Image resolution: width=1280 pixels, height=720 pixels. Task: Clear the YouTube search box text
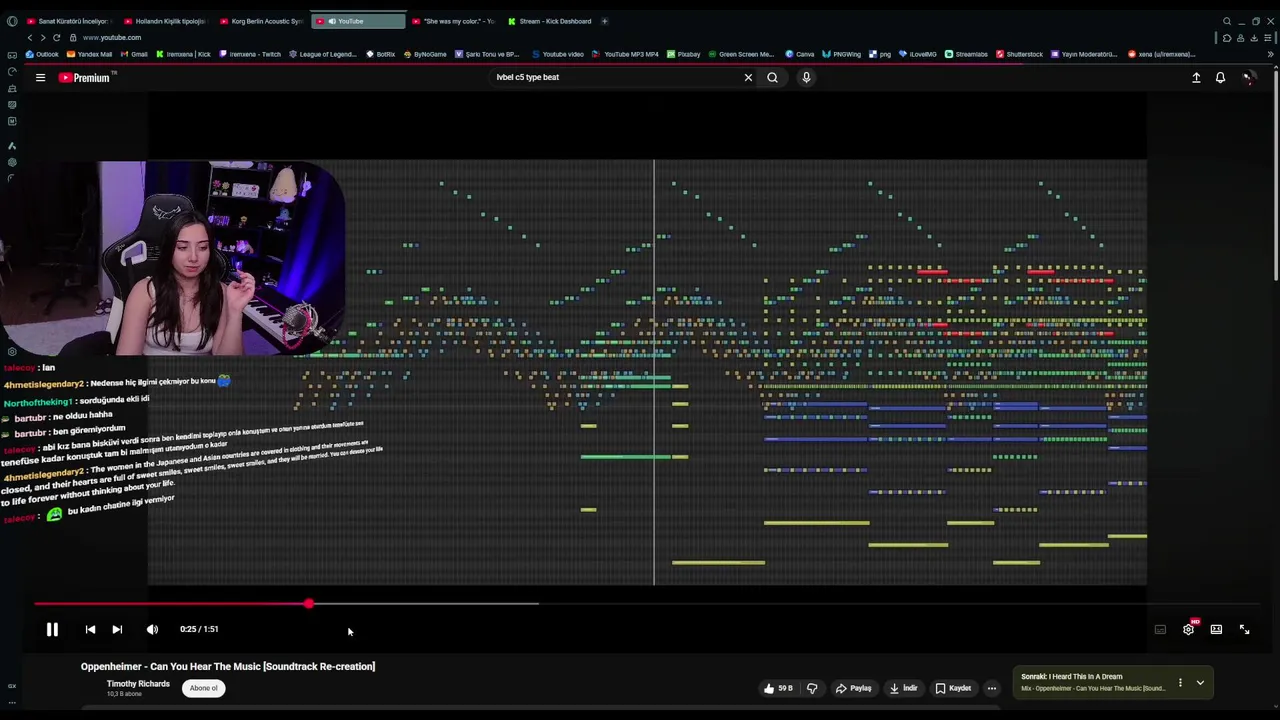(748, 77)
